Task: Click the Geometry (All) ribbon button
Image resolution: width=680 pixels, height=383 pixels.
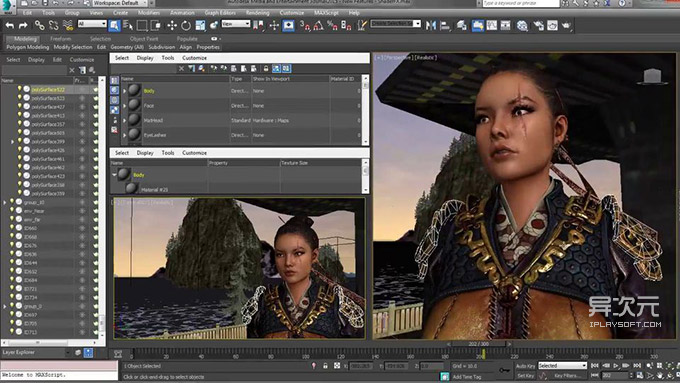Action: coord(127,47)
